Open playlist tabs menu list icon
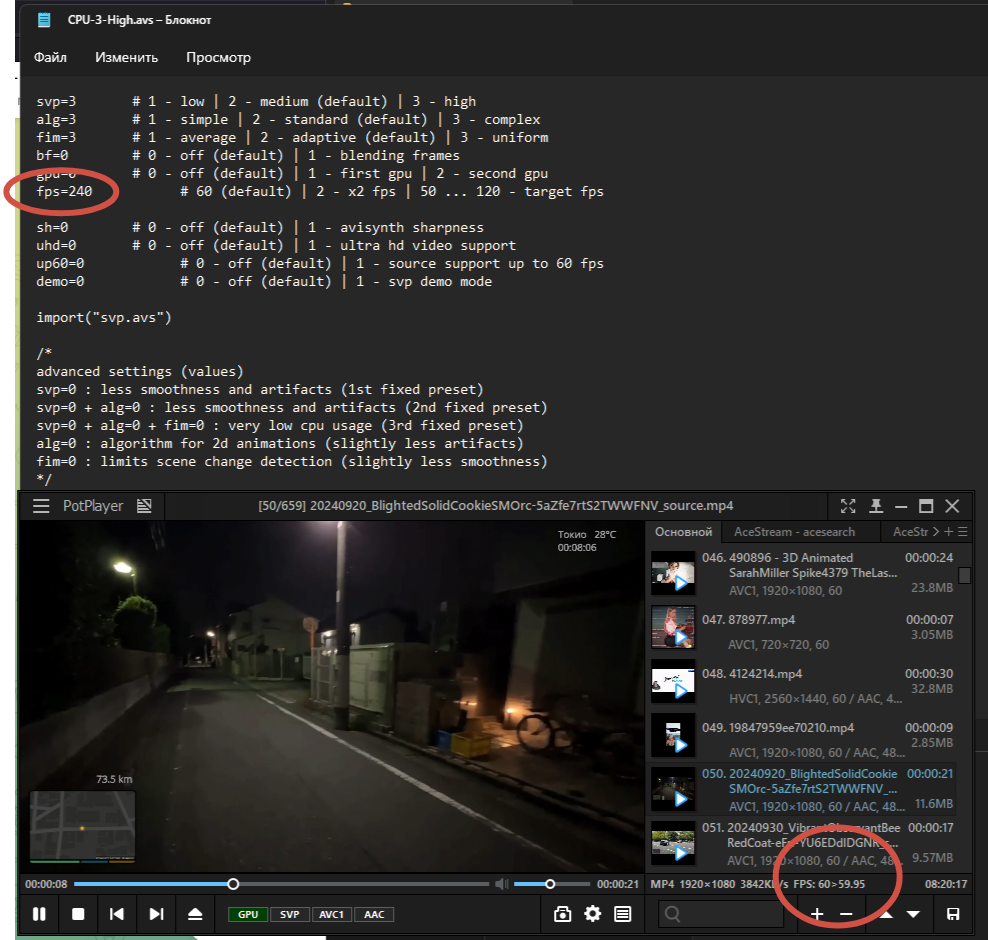 point(963,532)
